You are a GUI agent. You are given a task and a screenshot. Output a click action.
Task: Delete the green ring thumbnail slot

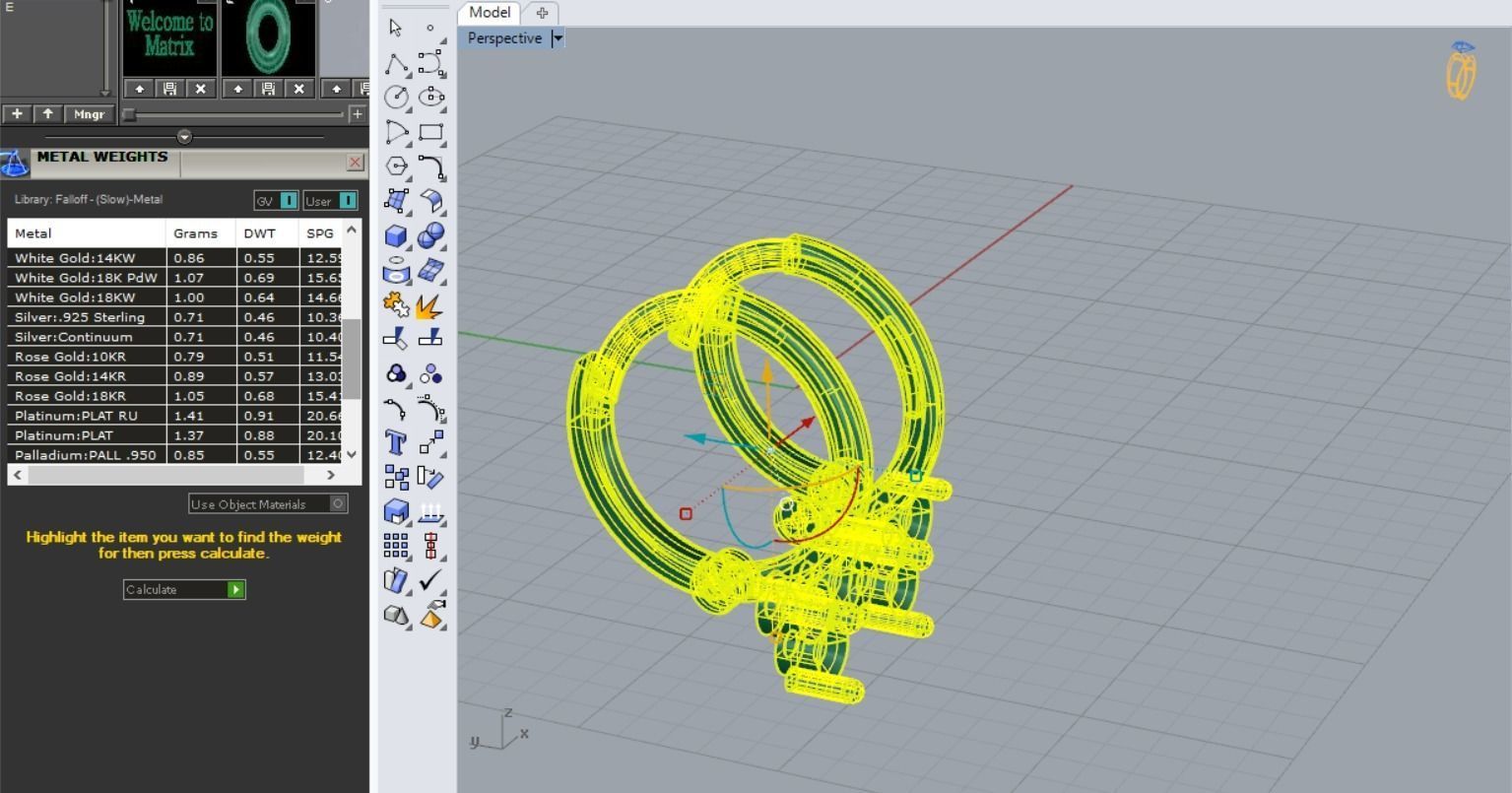(x=298, y=89)
